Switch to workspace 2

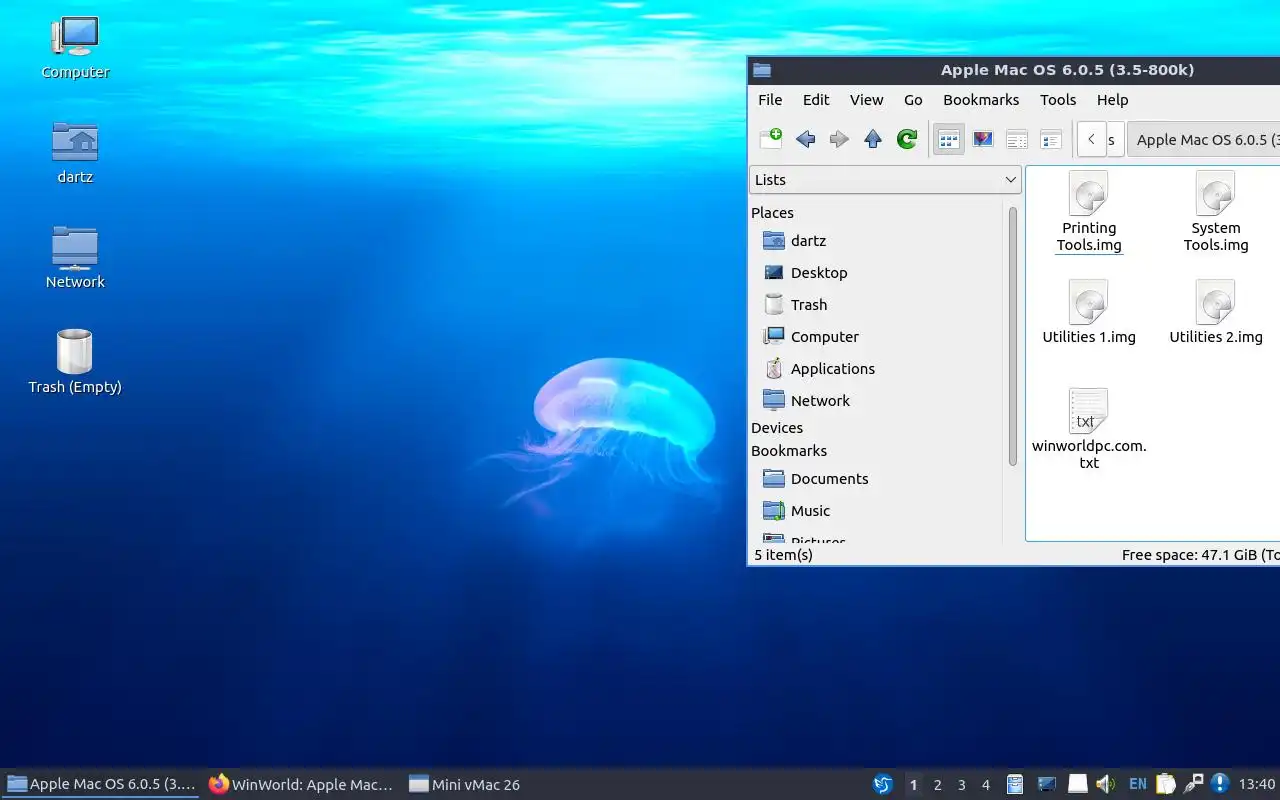click(x=937, y=785)
